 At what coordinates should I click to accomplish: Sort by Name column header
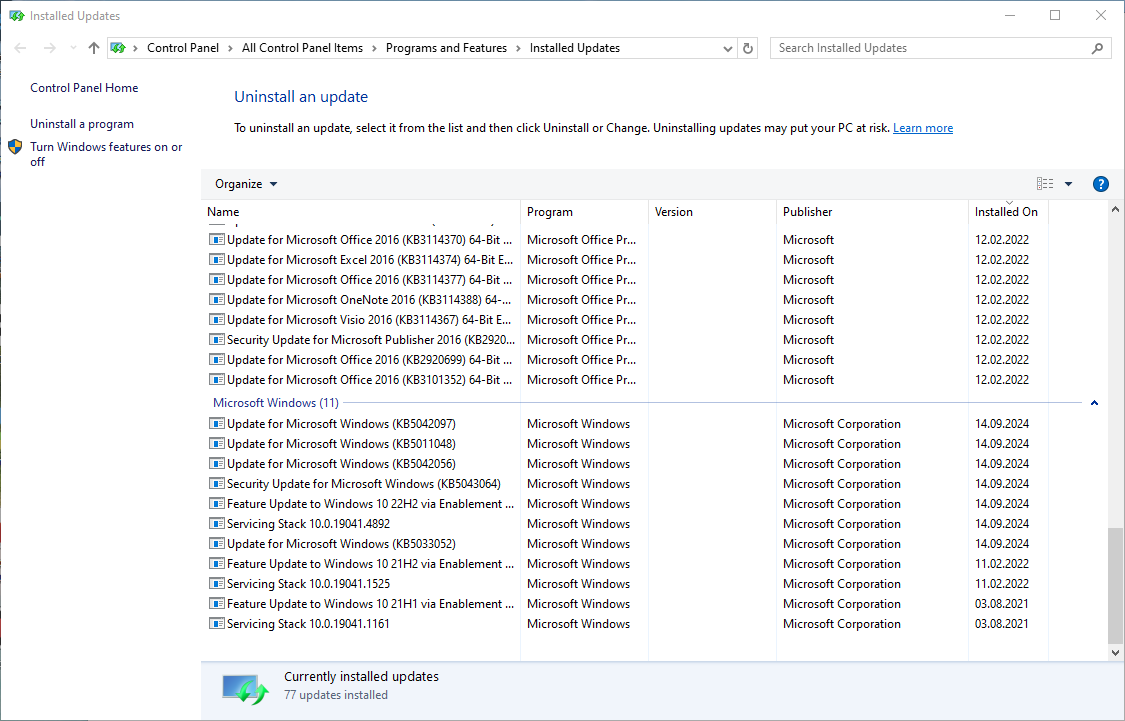pos(361,212)
